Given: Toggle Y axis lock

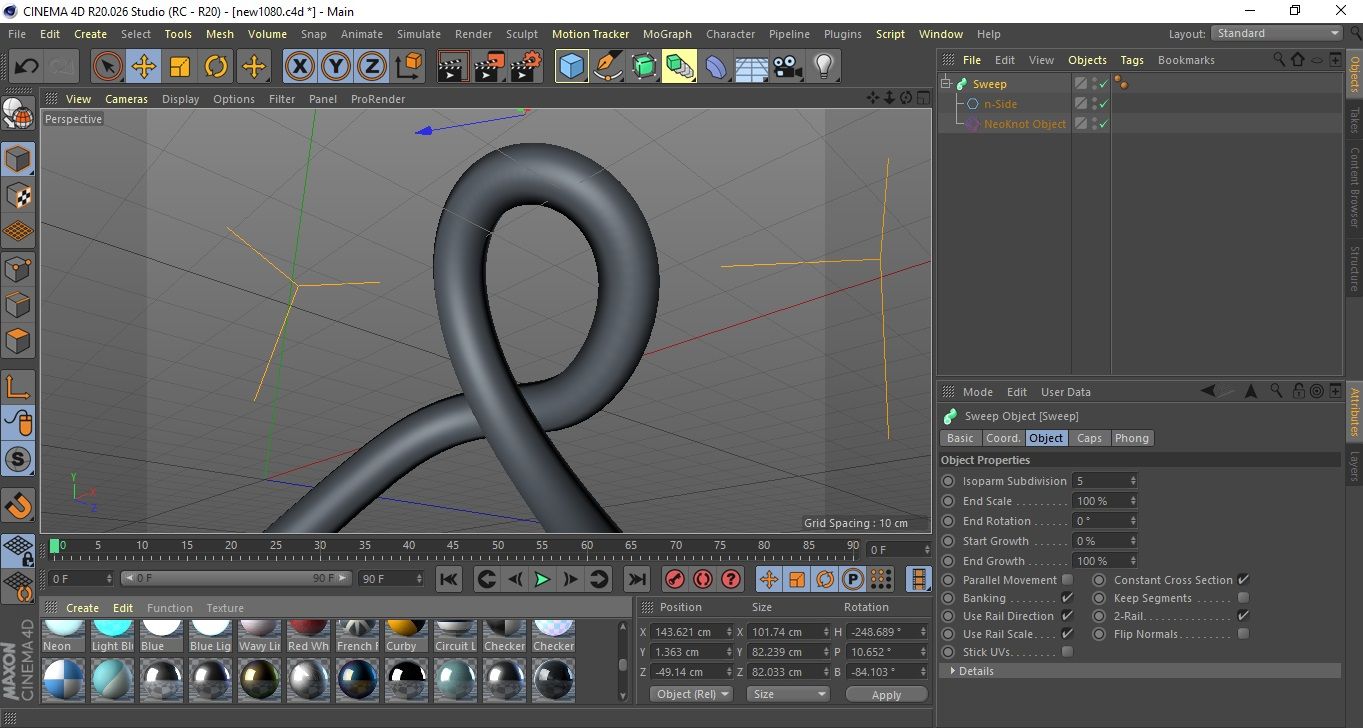Looking at the screenshot, I should (x=336, y=67).
